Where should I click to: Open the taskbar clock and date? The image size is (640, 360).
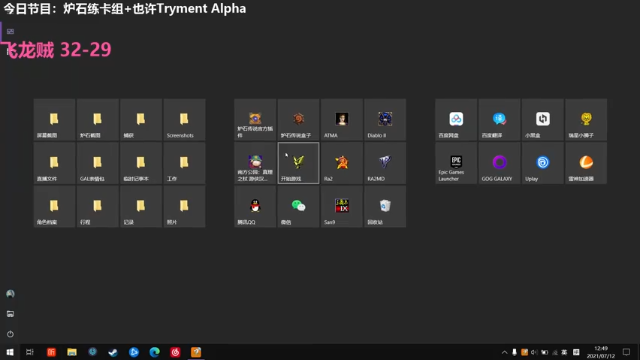point(601,352)
